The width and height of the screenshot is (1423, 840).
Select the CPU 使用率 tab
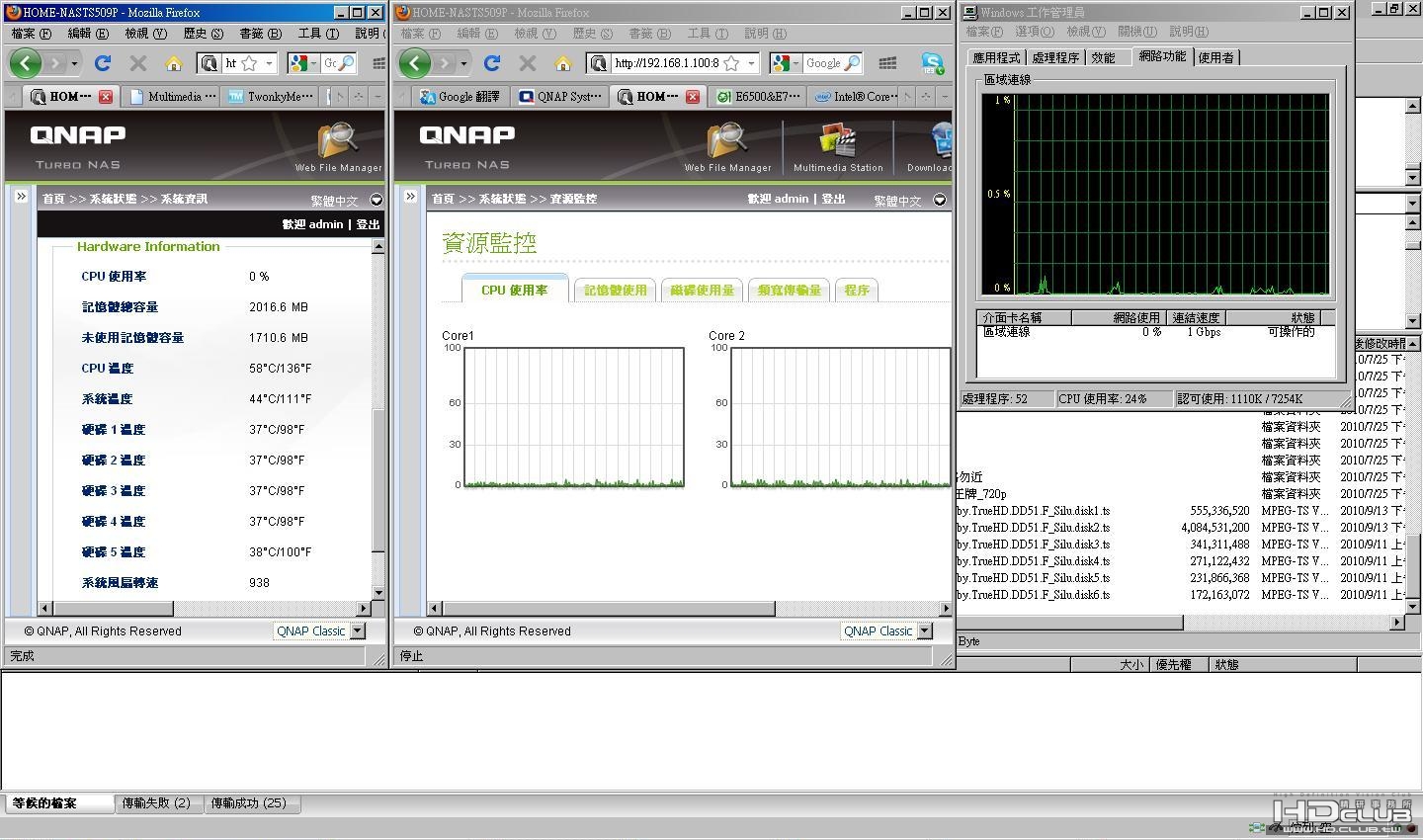[515, 290]
